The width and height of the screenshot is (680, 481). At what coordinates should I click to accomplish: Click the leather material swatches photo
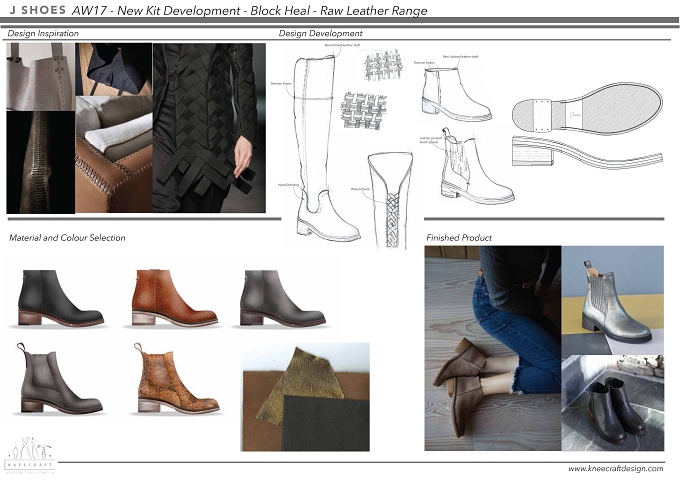[x=305, y=397]
